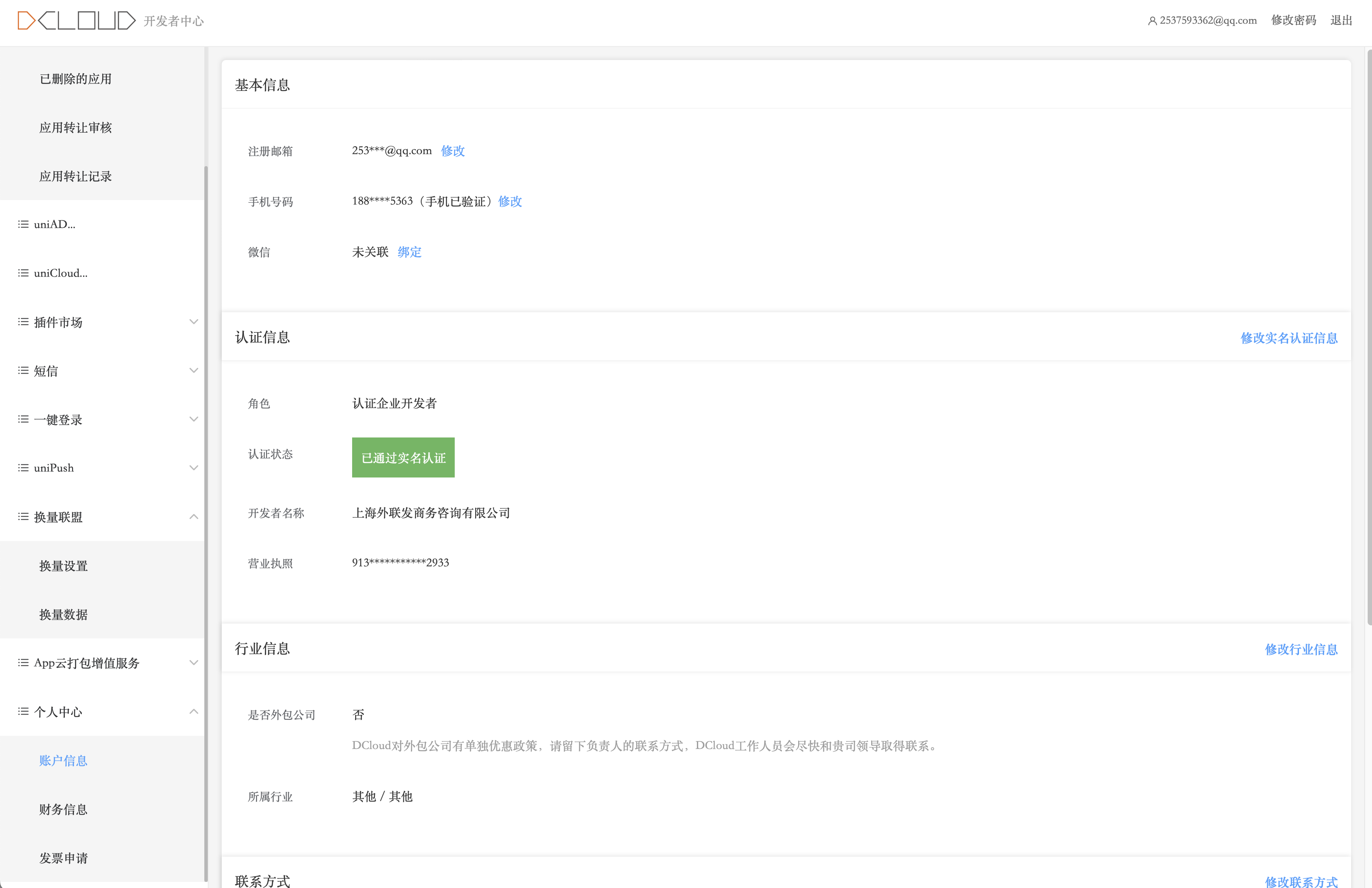Click the list icon beside 短信
The image size is (1372, 888).
pyautogui.click(x=23, y=371)
